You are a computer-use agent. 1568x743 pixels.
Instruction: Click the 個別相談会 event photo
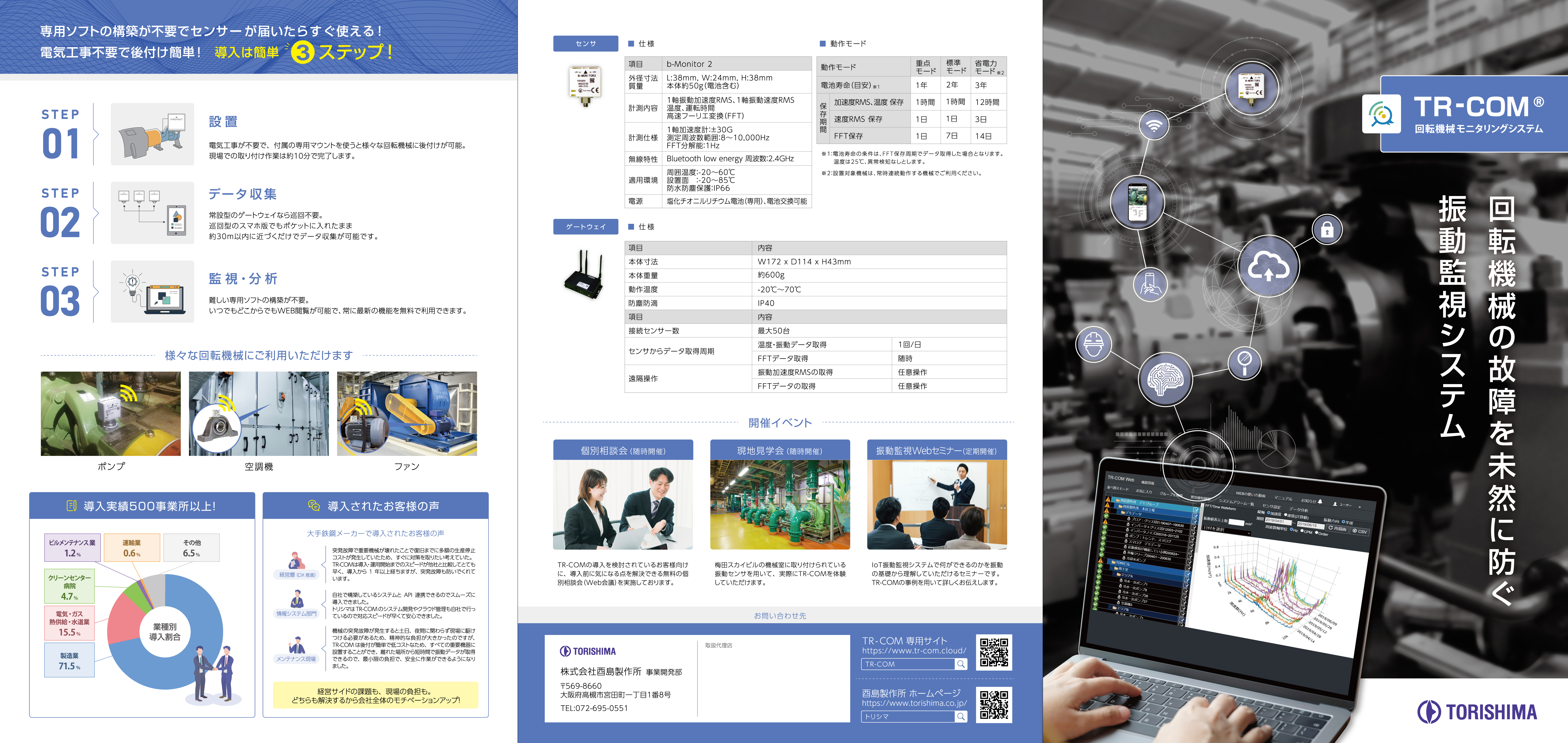point(623,504)
